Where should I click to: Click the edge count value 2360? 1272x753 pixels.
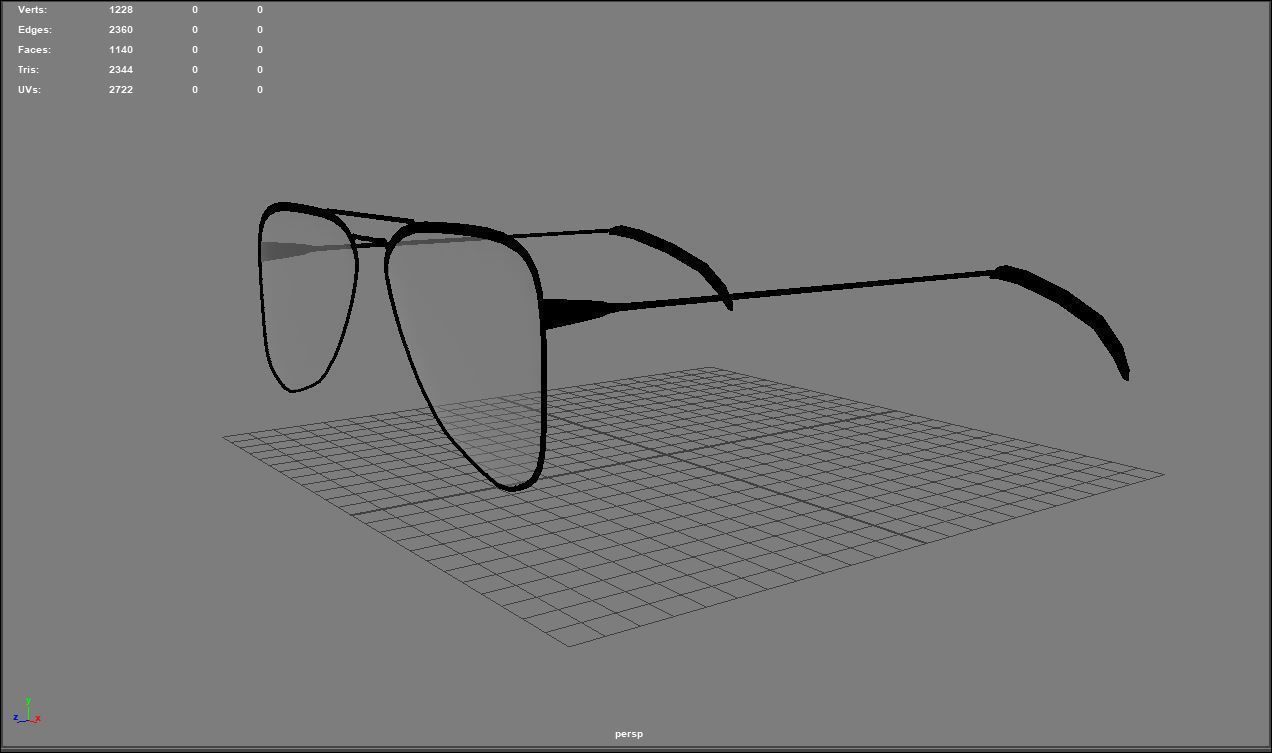tap(121, 29)
